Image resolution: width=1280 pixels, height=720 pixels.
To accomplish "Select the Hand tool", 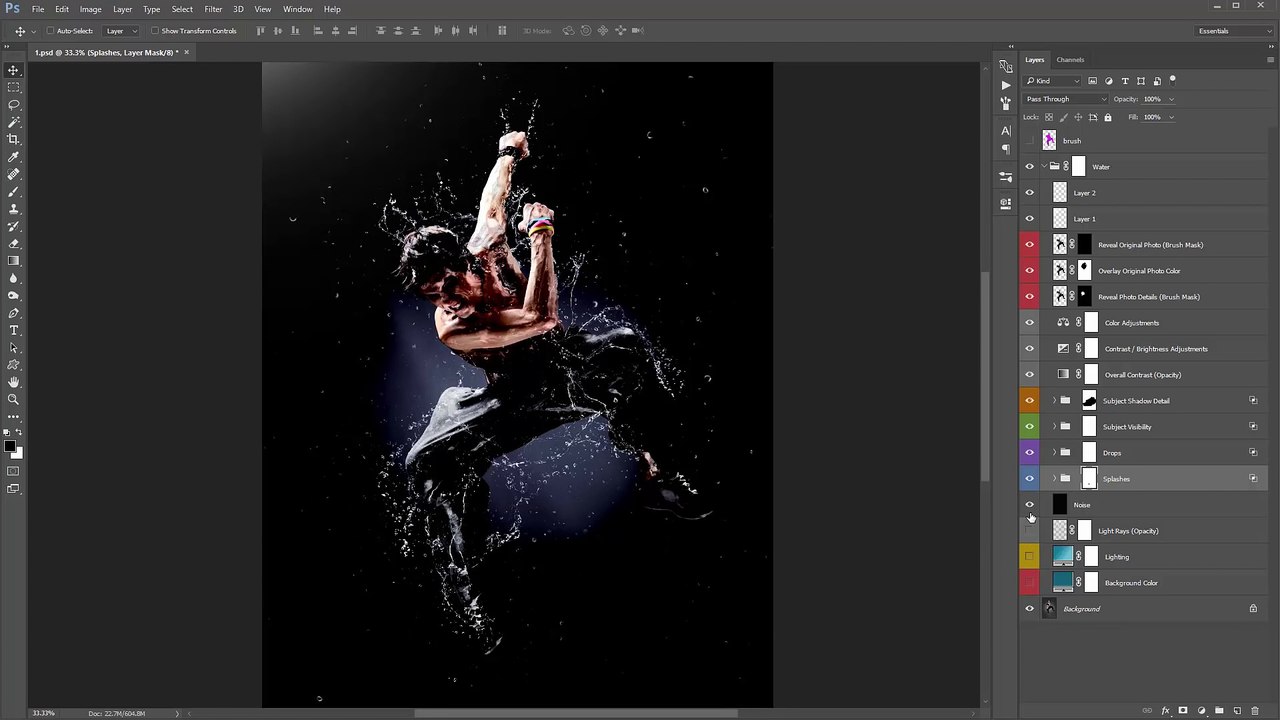I will (x=14, y=382).
